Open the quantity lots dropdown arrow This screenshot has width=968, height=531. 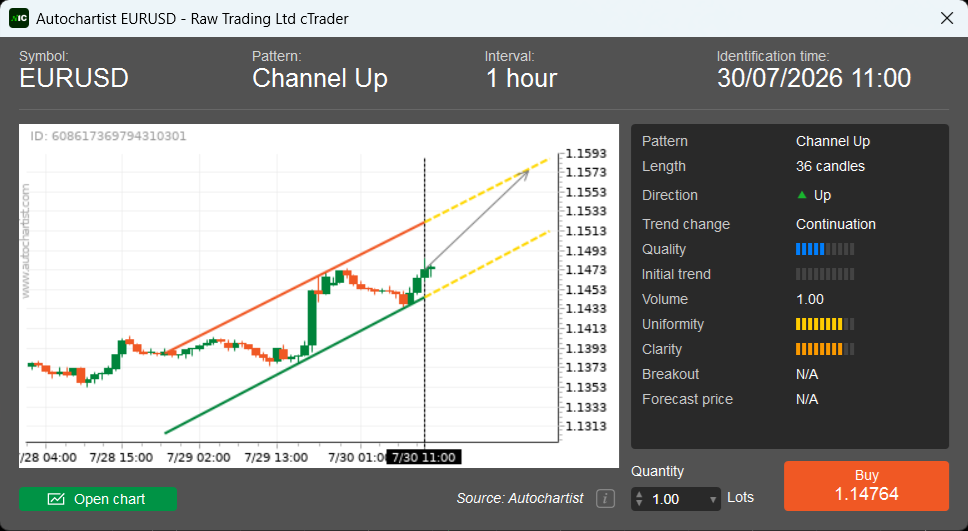click(x=713, y=499)
